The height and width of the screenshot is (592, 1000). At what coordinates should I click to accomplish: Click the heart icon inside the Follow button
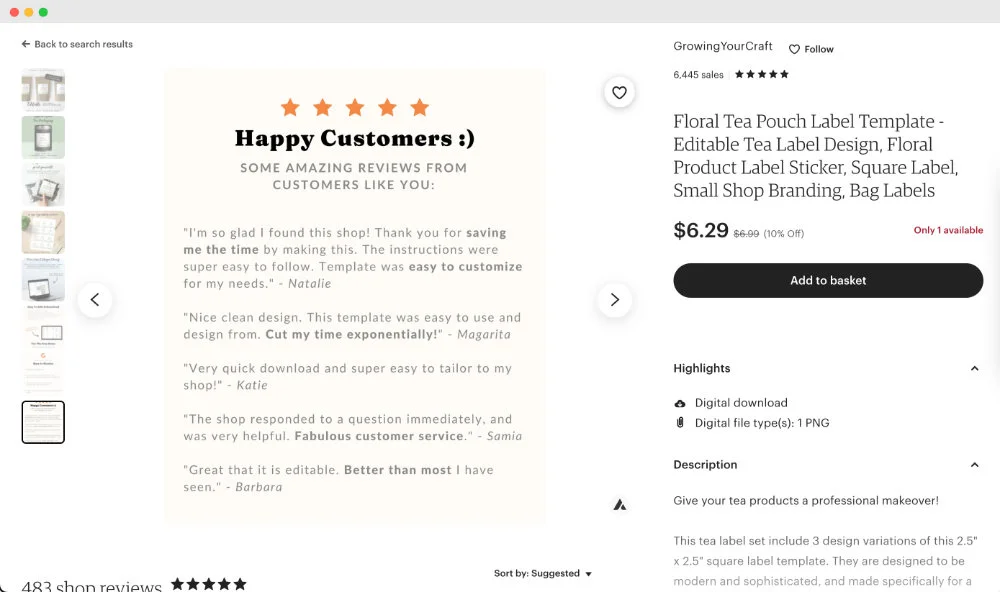click(795, 49)
